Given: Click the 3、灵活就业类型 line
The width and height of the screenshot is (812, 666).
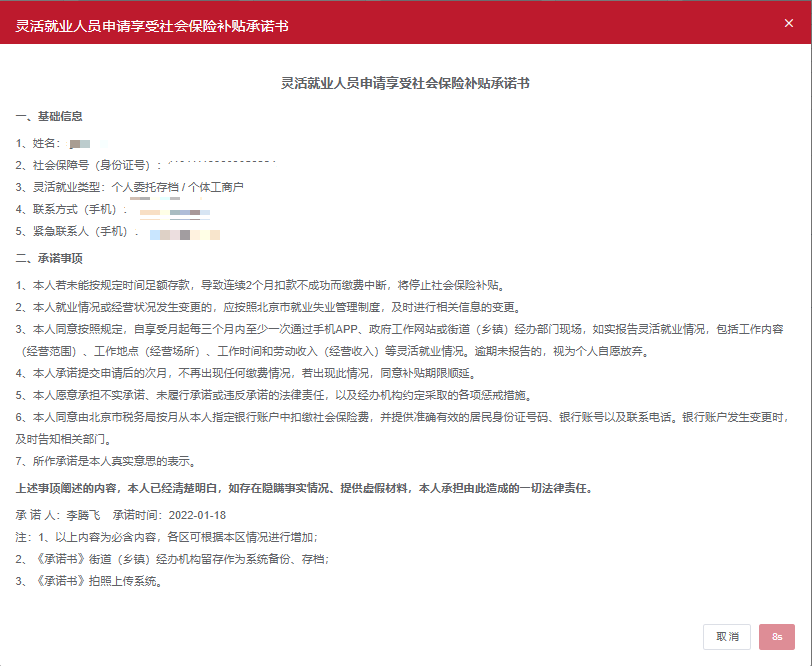Looking at the screenshot, I should [x=129, y=187].
